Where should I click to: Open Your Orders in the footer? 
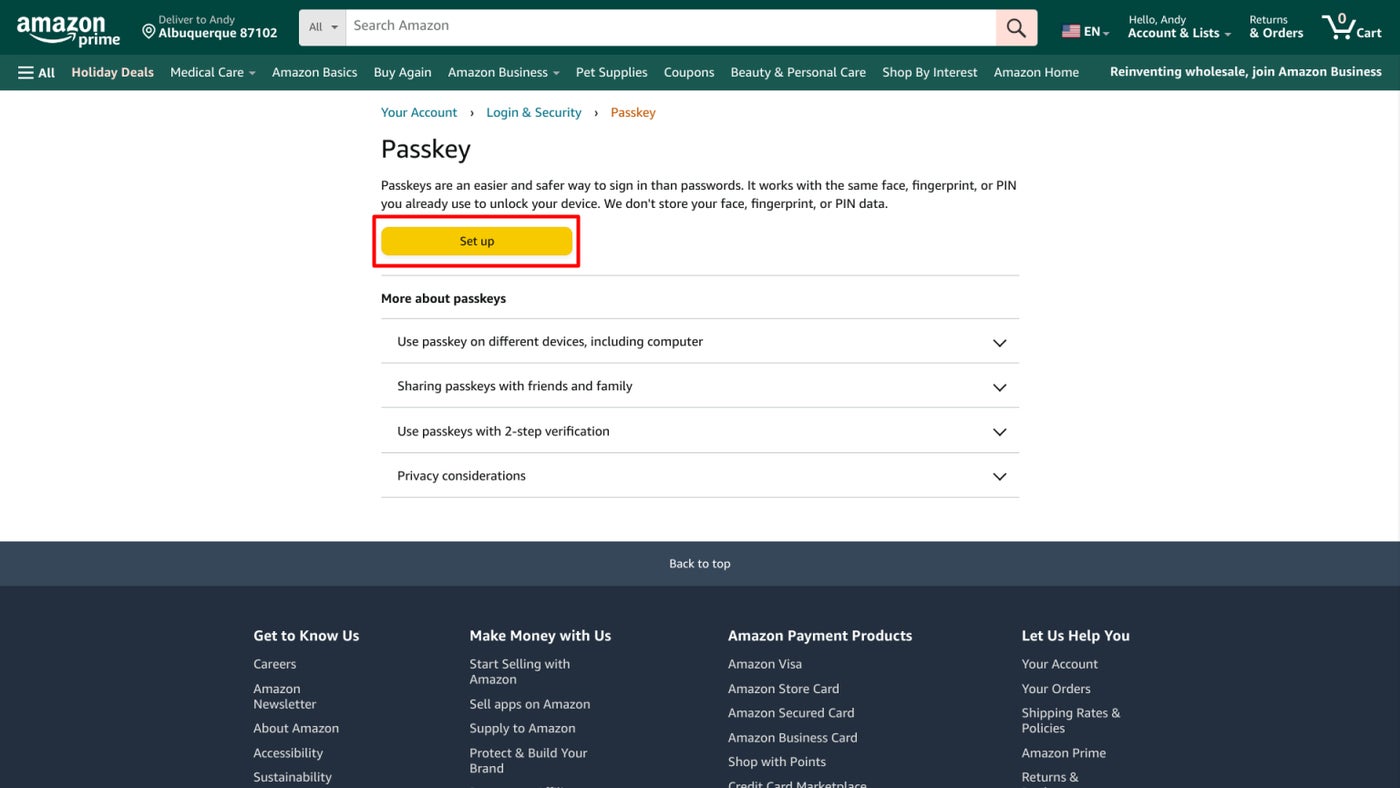[1056, 689]
